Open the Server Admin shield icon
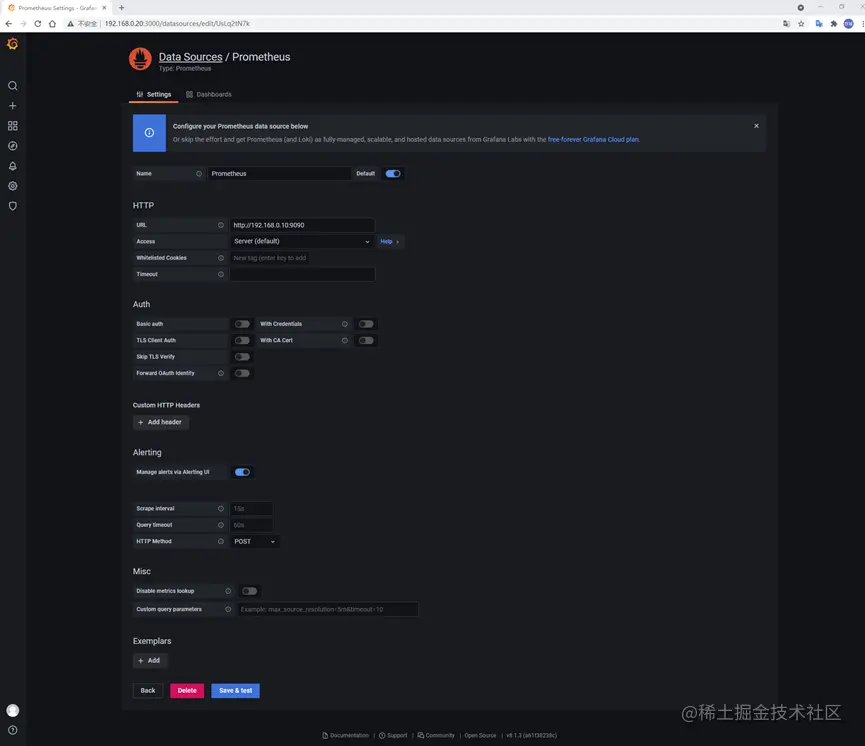 13,206
